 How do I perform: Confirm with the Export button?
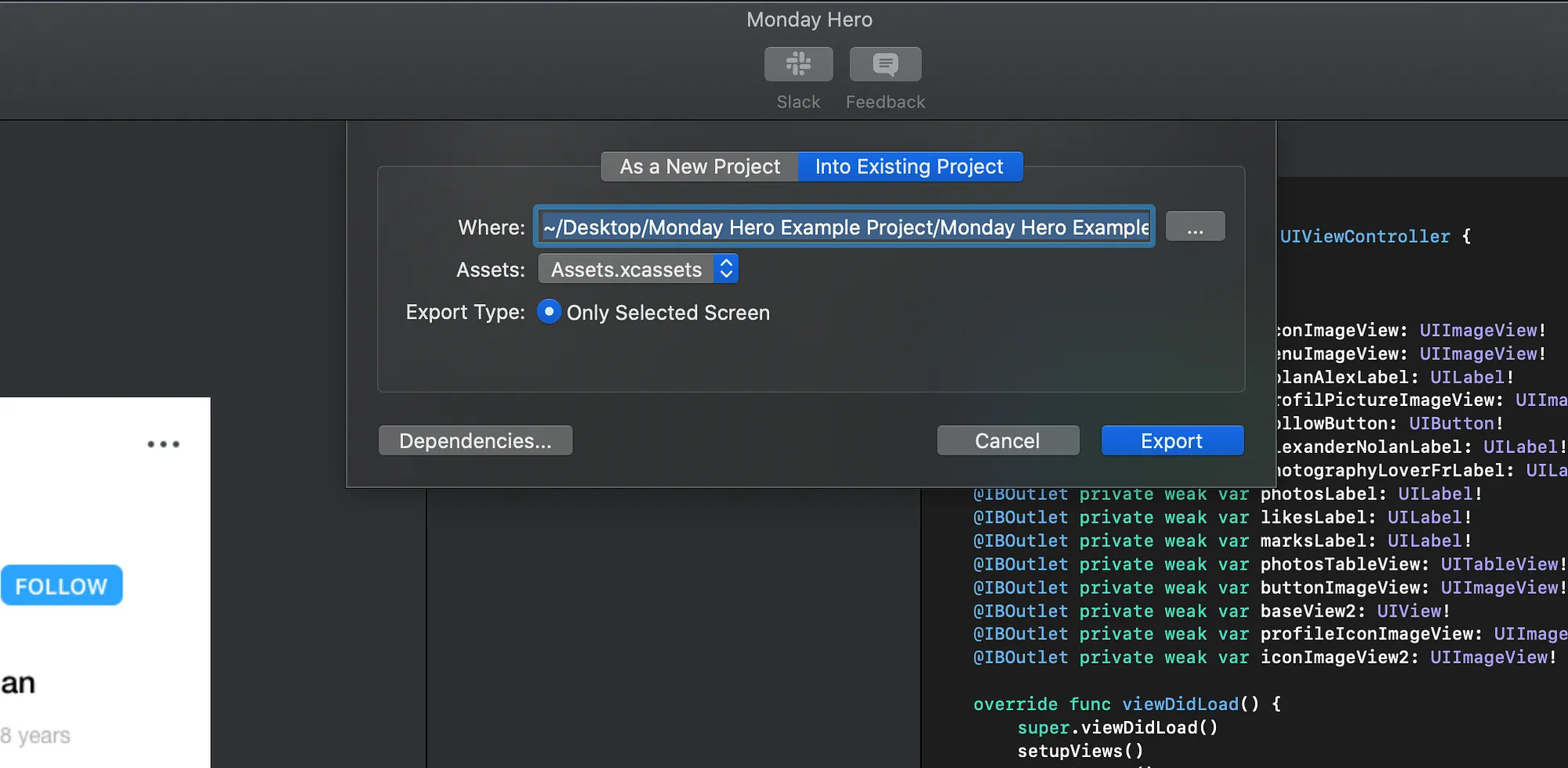click(1172, 441)
